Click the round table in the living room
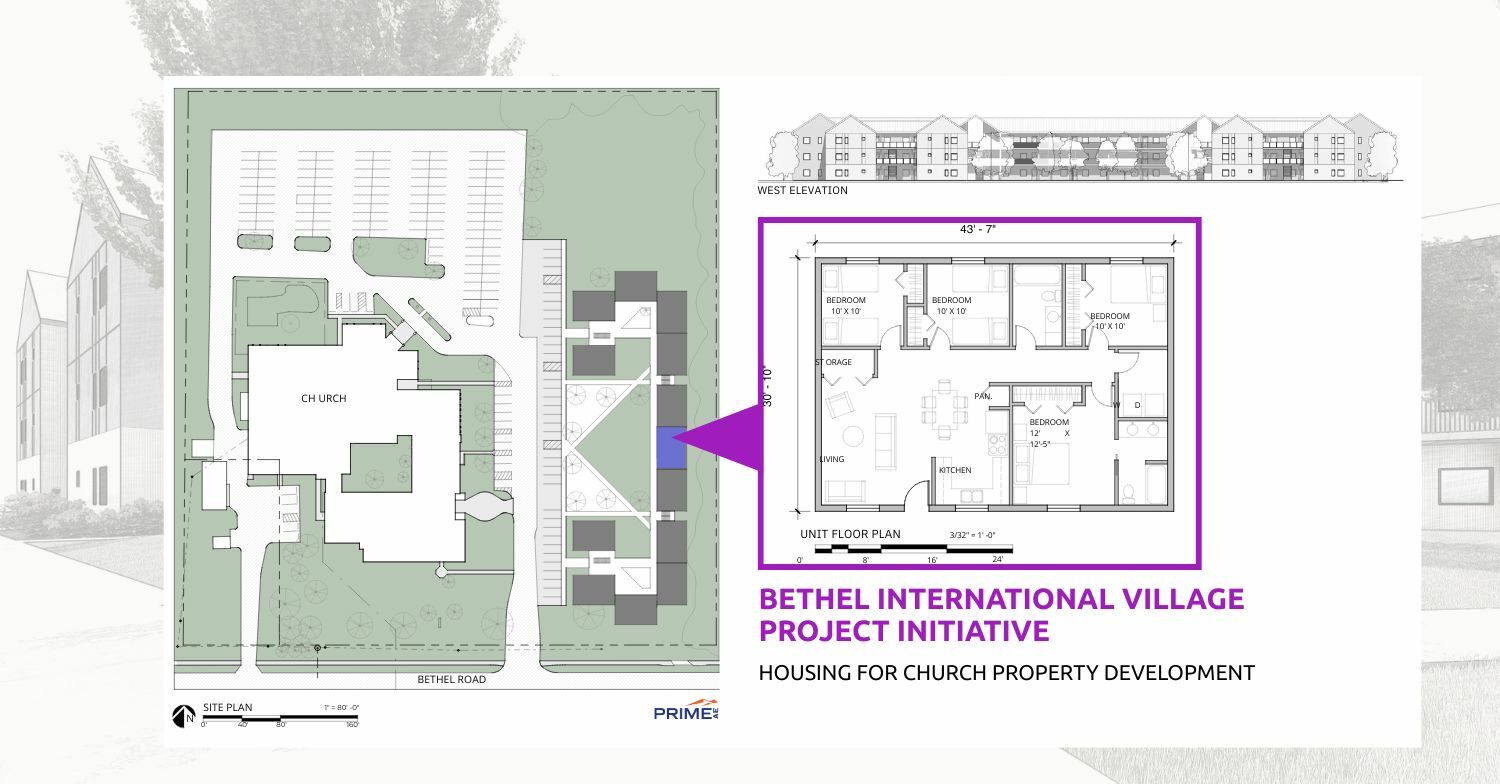This screenshot has height=784, width=1500. click(853, 436)
